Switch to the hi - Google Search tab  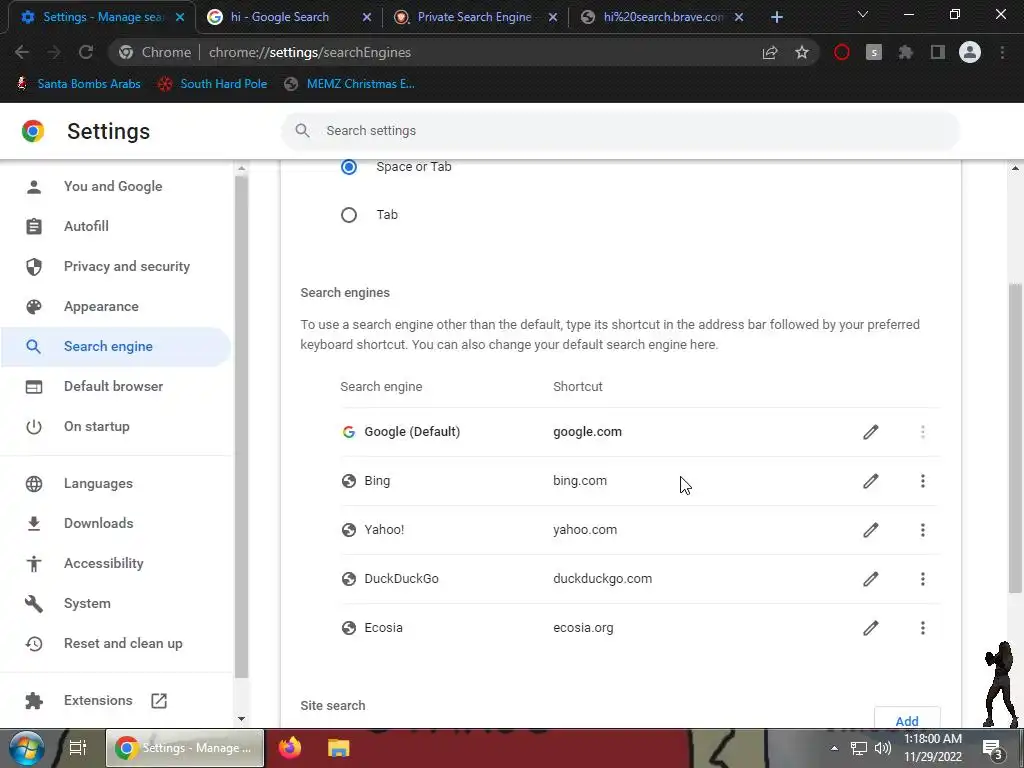[280, 17]
